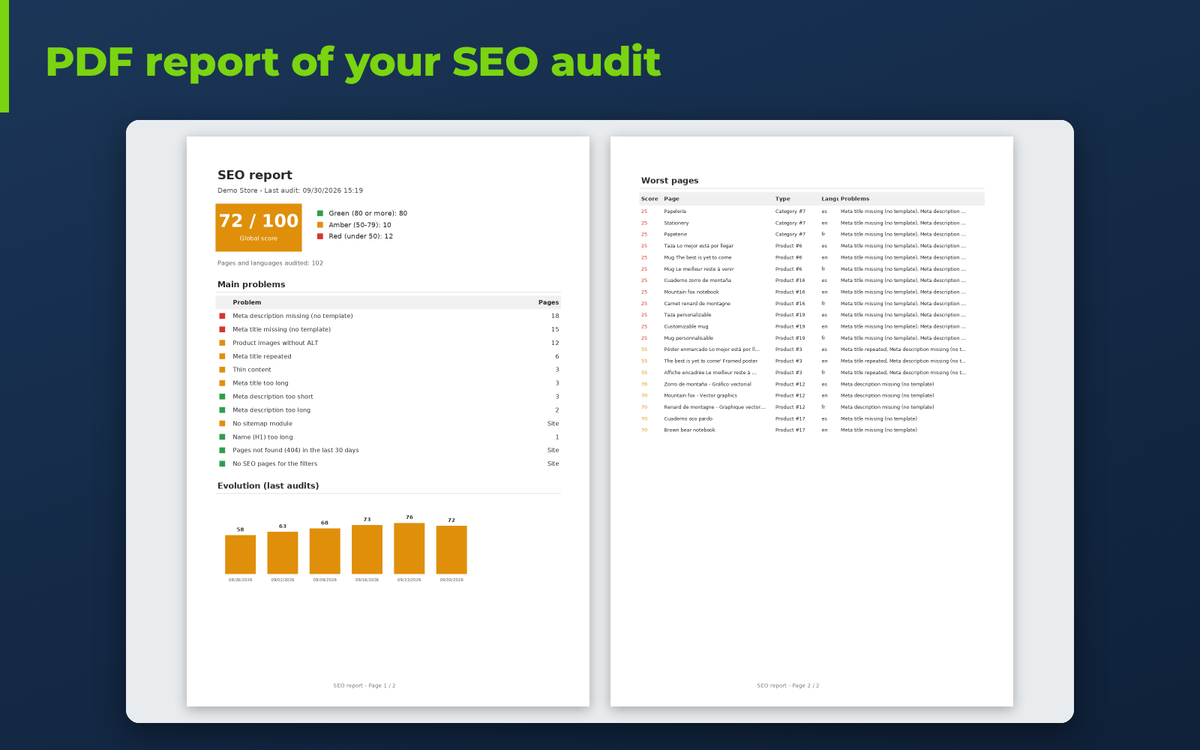The image size is (1200, 750).
Task: Click 'Demo Store - Last audit' subtitle line
Action: coord(290,190)
